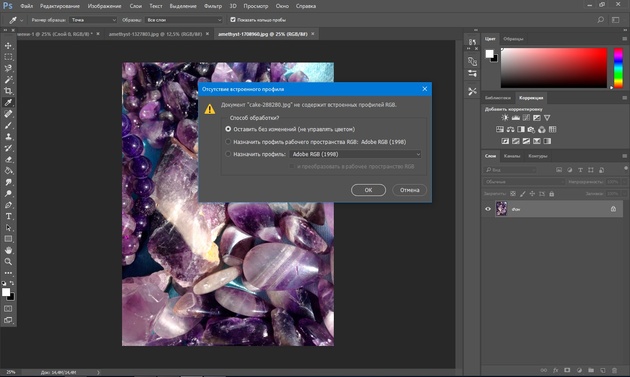Select the Hand tool
The height and width of the screenshot is (377, 630).
8,250
